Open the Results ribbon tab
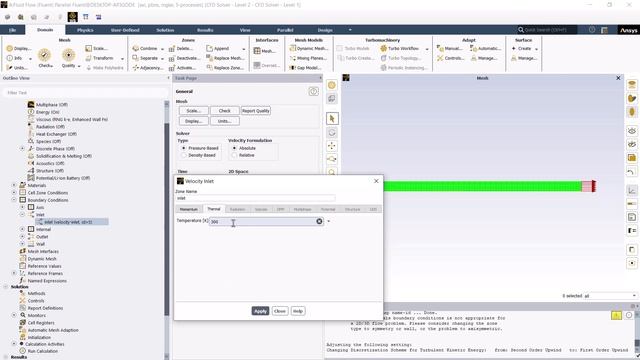 pyautogui.click(x=205, y=30)
